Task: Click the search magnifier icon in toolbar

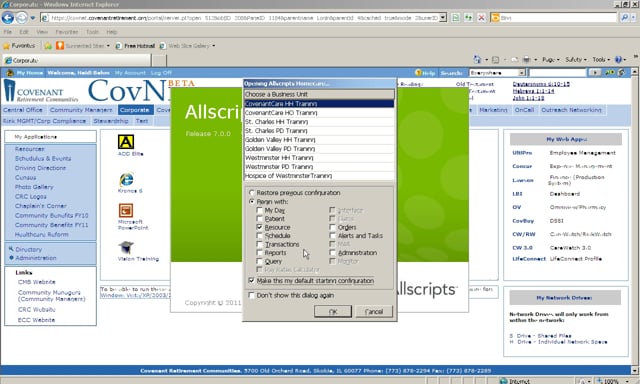Action: (x=624, y=18)
